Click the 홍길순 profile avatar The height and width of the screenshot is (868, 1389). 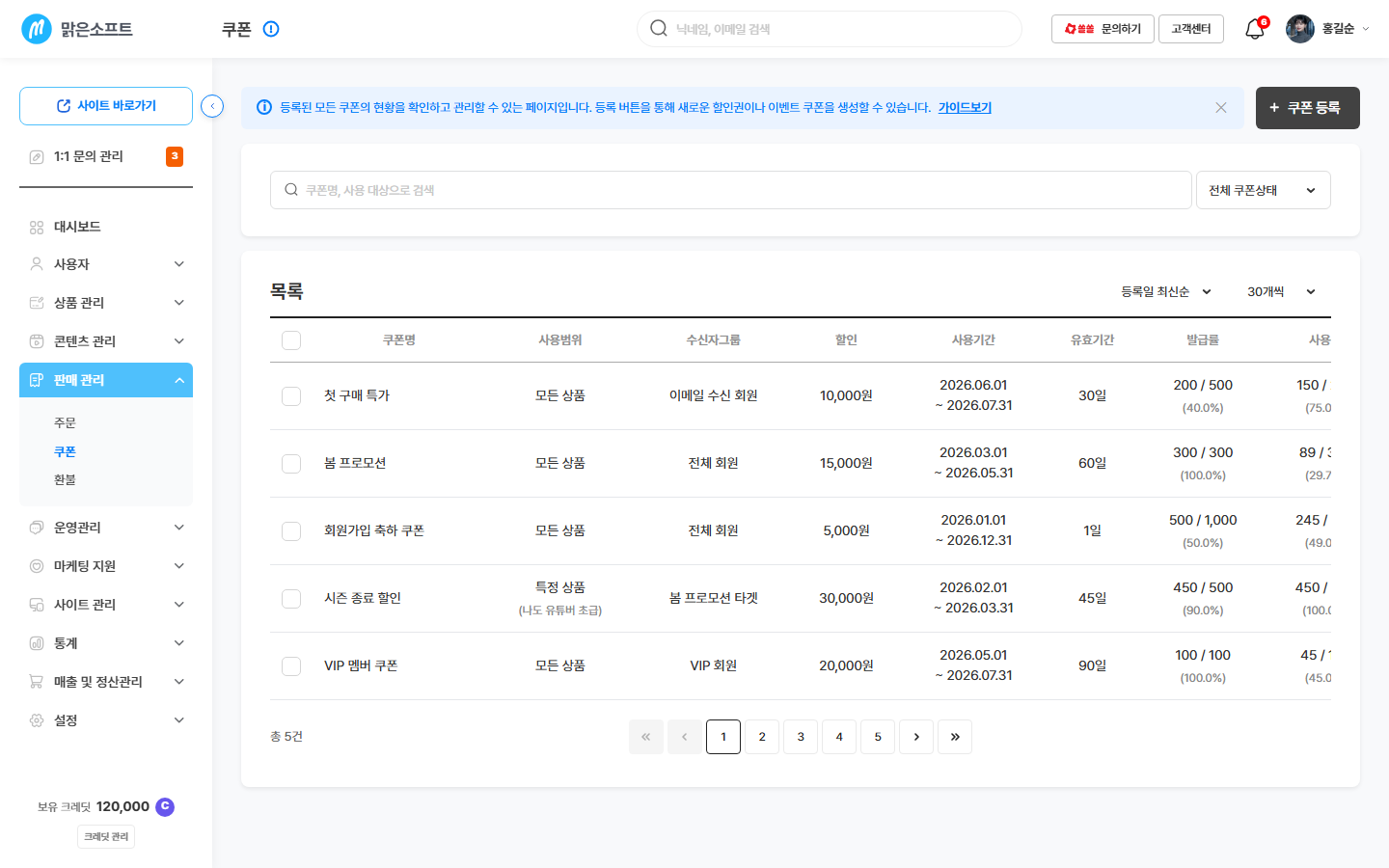1300,29
